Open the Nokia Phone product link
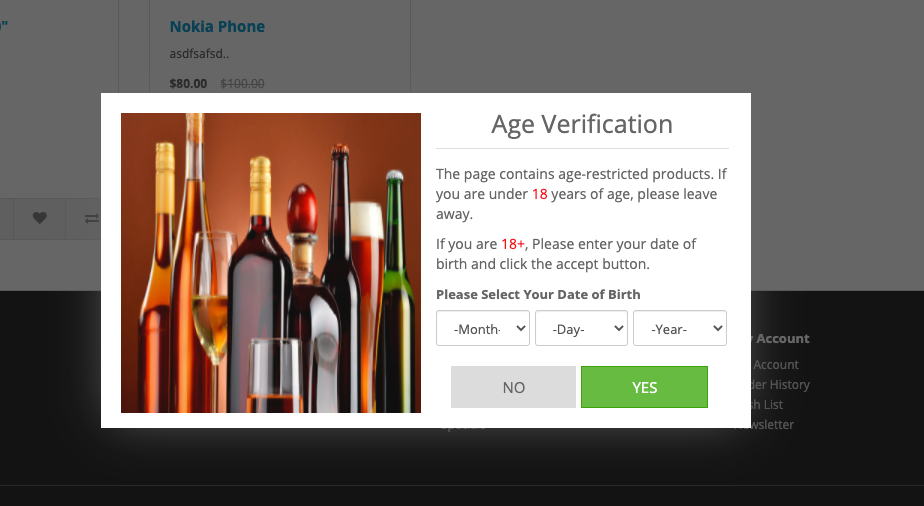924x506 pixels. 217,27
